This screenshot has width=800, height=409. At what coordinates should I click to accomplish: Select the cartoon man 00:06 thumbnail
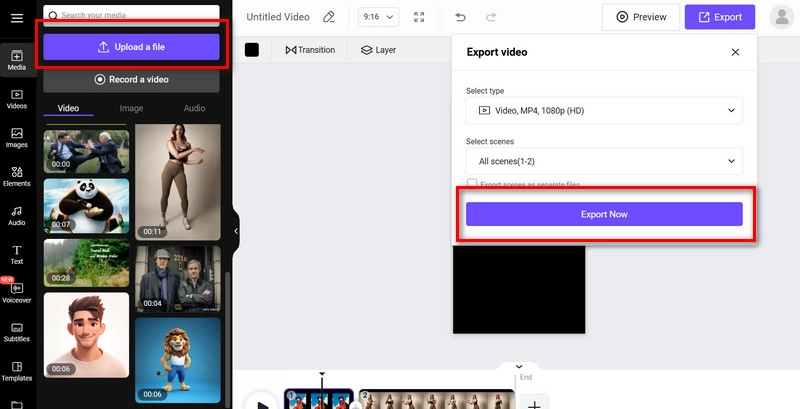86,335
